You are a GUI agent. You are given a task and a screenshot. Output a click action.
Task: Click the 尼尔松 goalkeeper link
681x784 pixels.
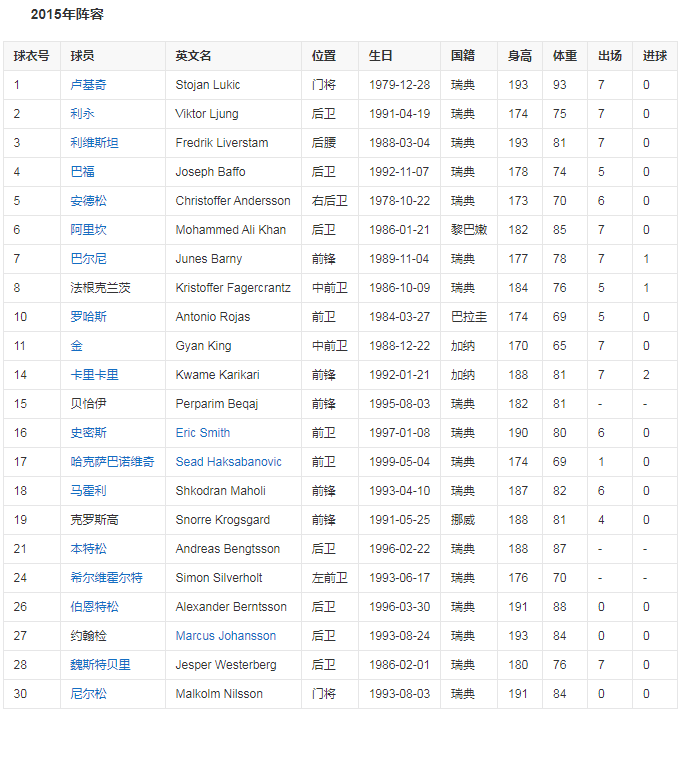pyautogui.click(x=88, y=694)
